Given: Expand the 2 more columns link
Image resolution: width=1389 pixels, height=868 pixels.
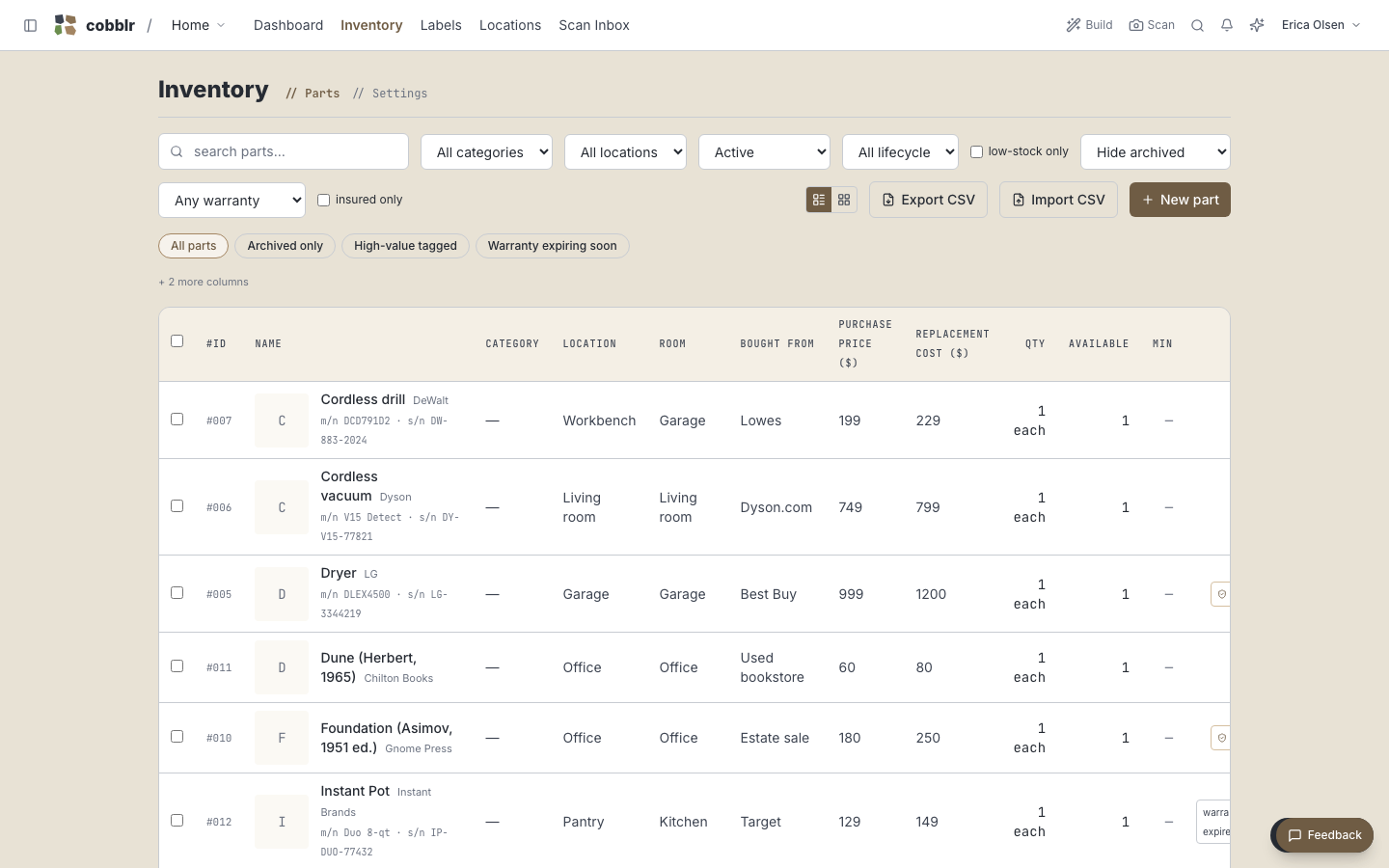Looking at the screenshot, I should pos(204,282).
